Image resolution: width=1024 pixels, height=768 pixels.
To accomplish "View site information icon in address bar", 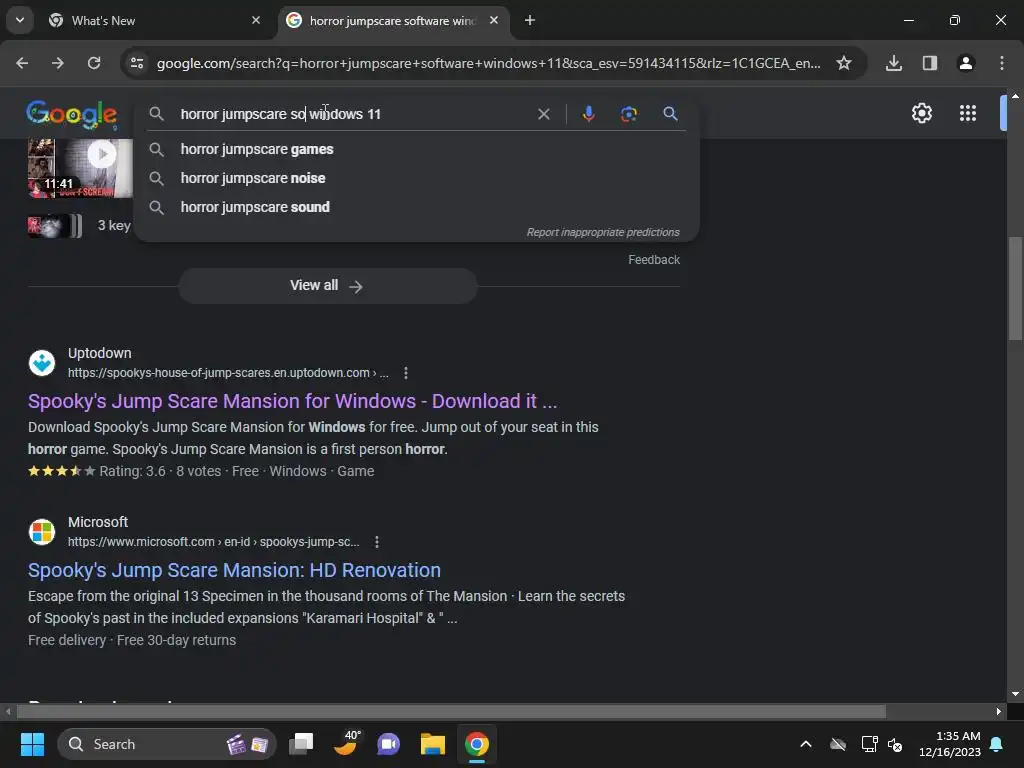I will pyautogui.click(x=137, y=63).
